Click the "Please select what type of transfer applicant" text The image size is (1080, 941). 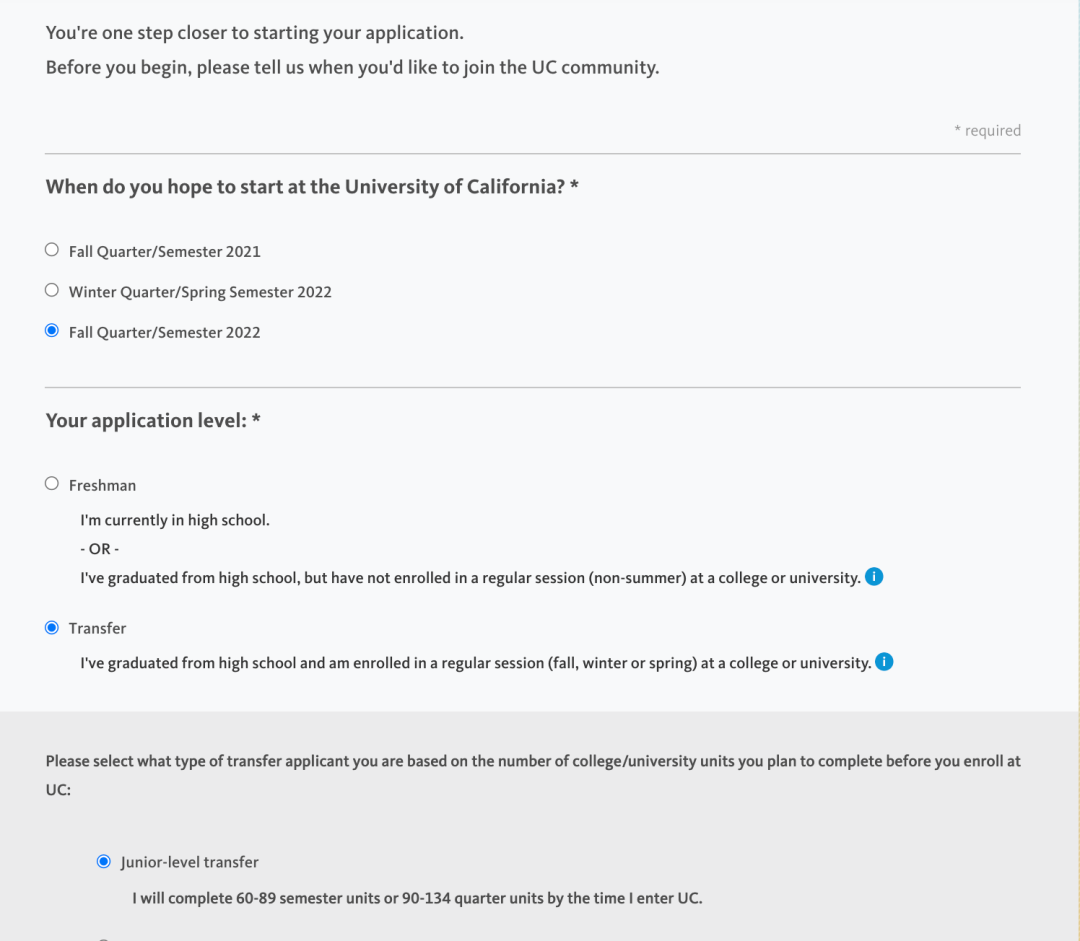pyautogui.click(x=533, y=762)
